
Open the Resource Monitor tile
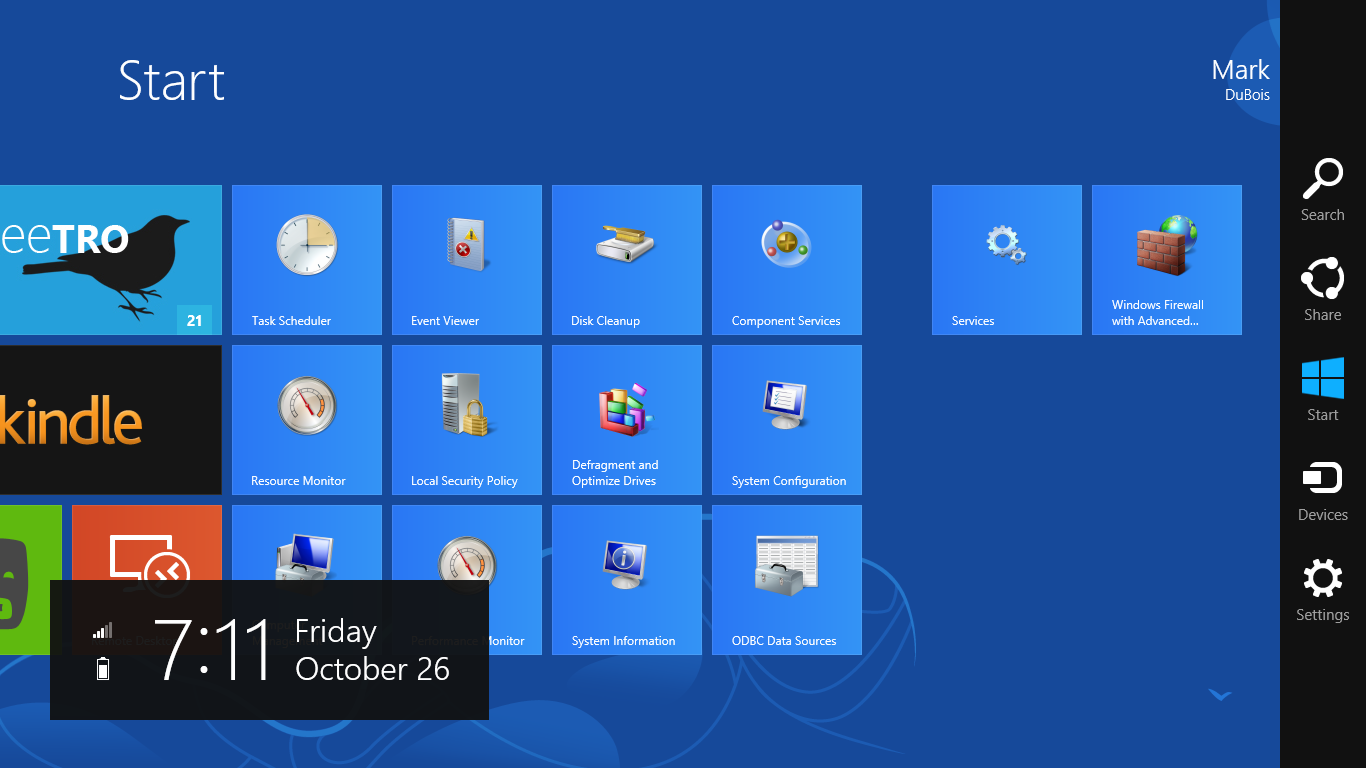[307, 420]
